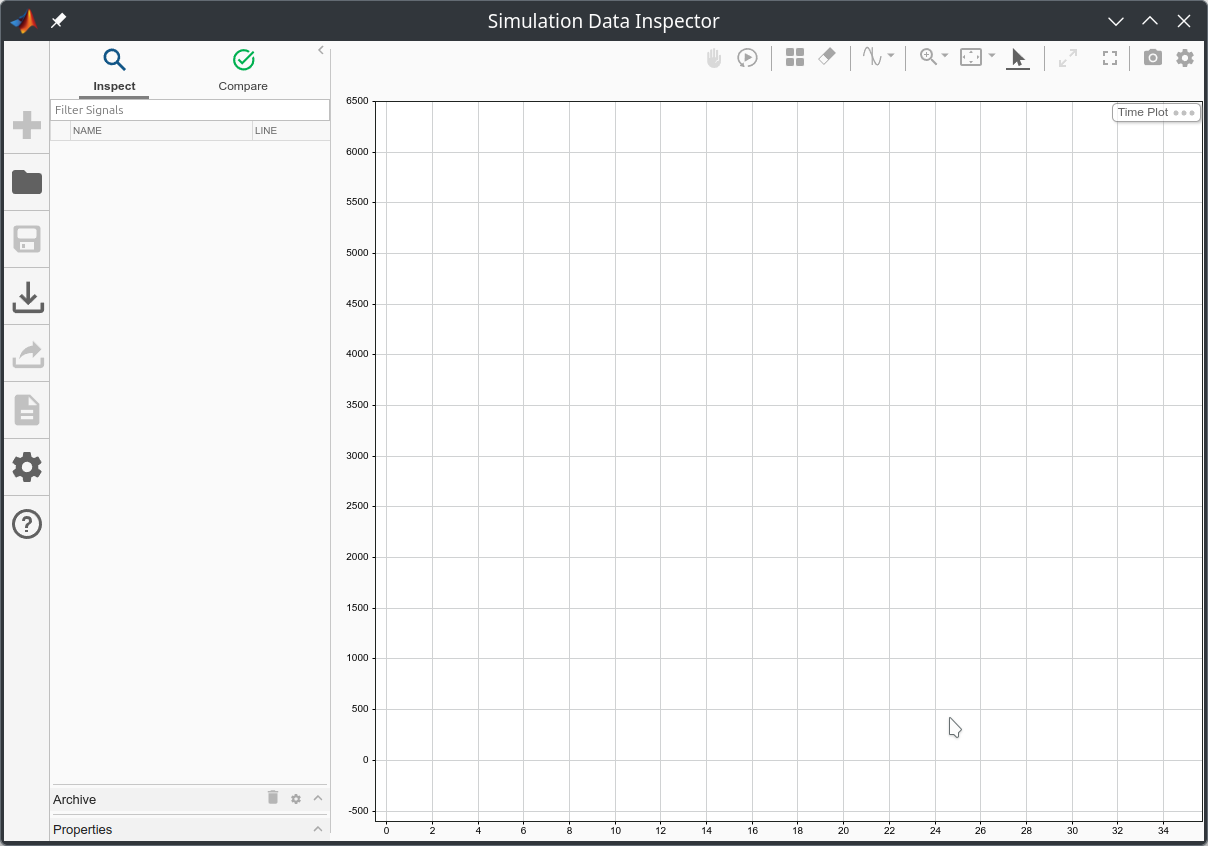1208x846 pixels.
Task: Open the zoom options dropdown arrow
Action: click(945, 56)
